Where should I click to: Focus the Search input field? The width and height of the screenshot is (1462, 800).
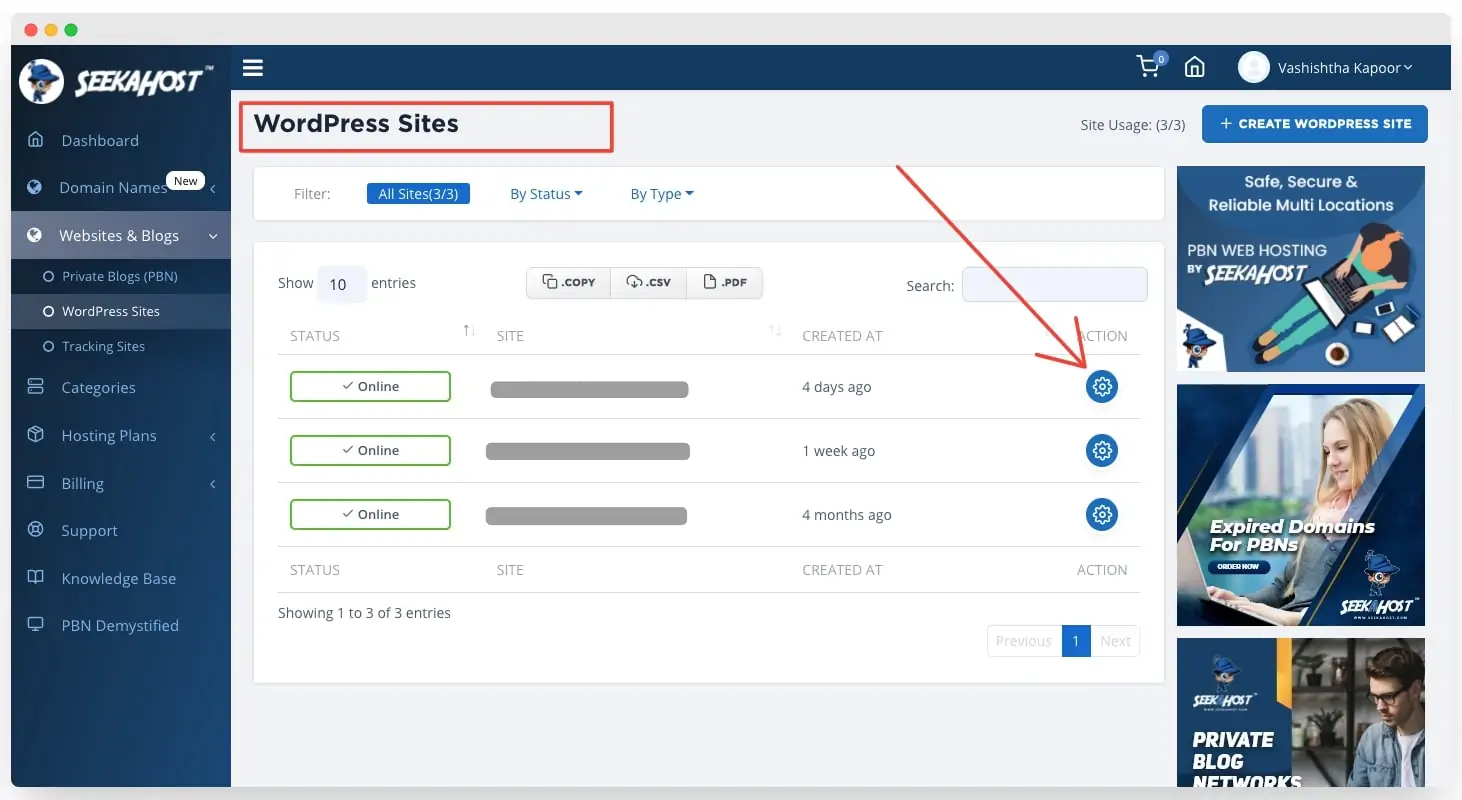click(1055, 284)
